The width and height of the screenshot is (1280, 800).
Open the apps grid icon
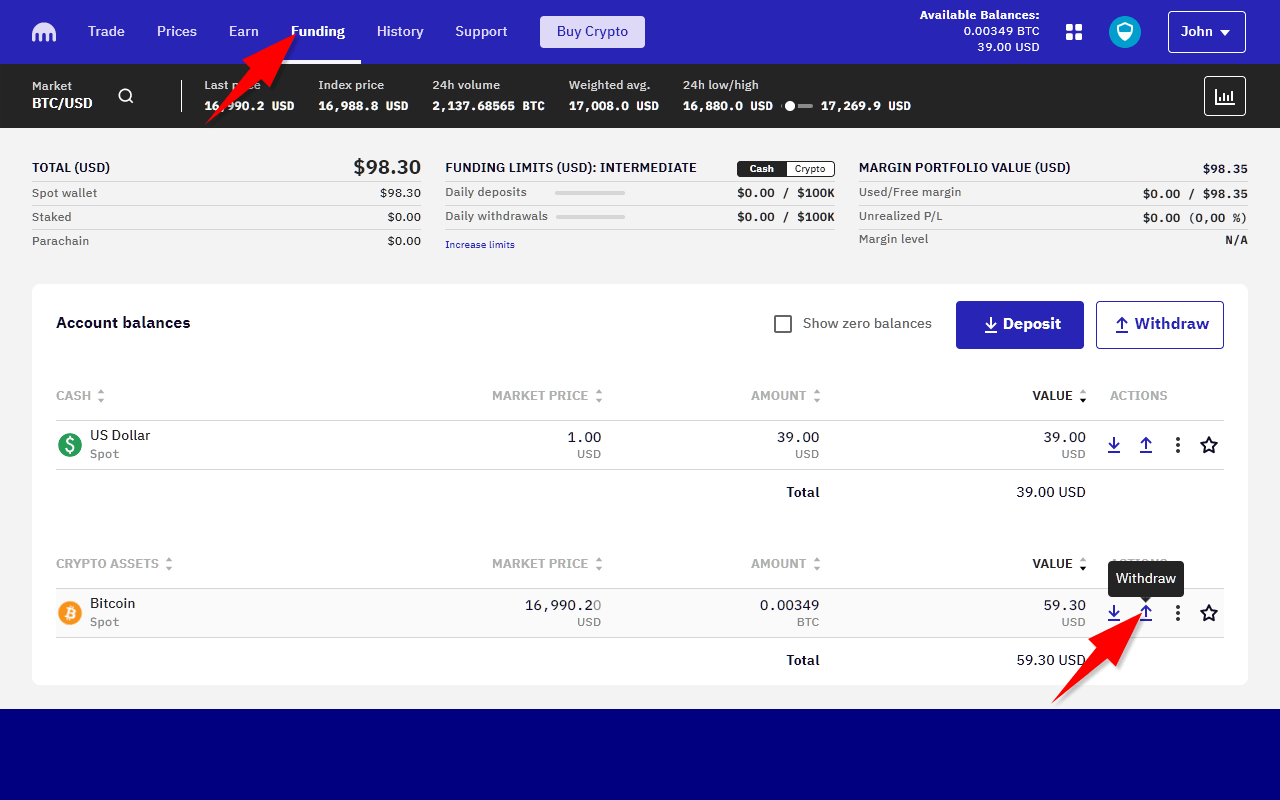coord(1074,32)
